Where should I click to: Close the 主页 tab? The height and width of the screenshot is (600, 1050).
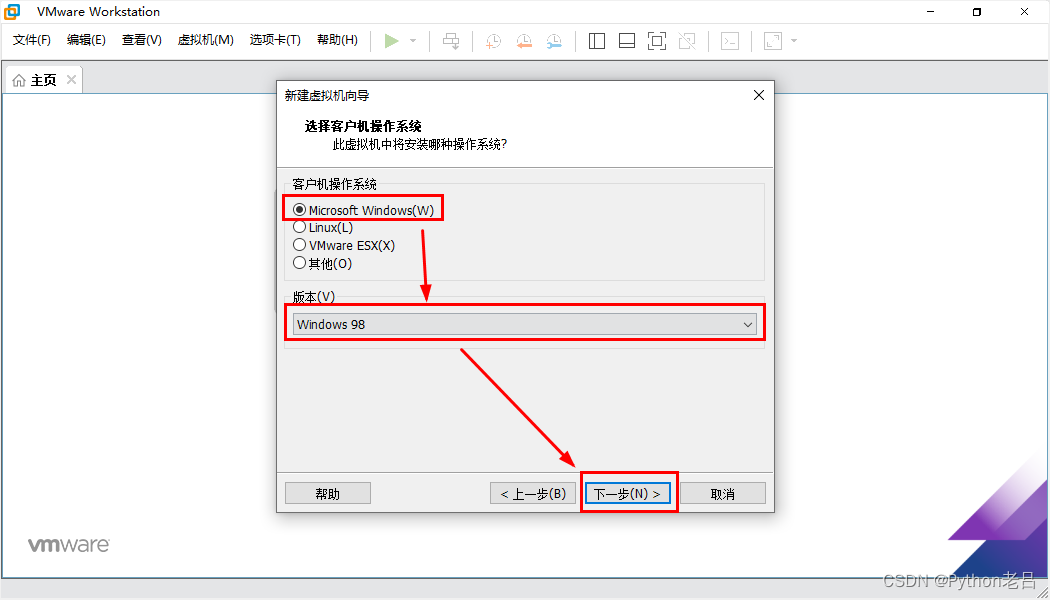71,80
